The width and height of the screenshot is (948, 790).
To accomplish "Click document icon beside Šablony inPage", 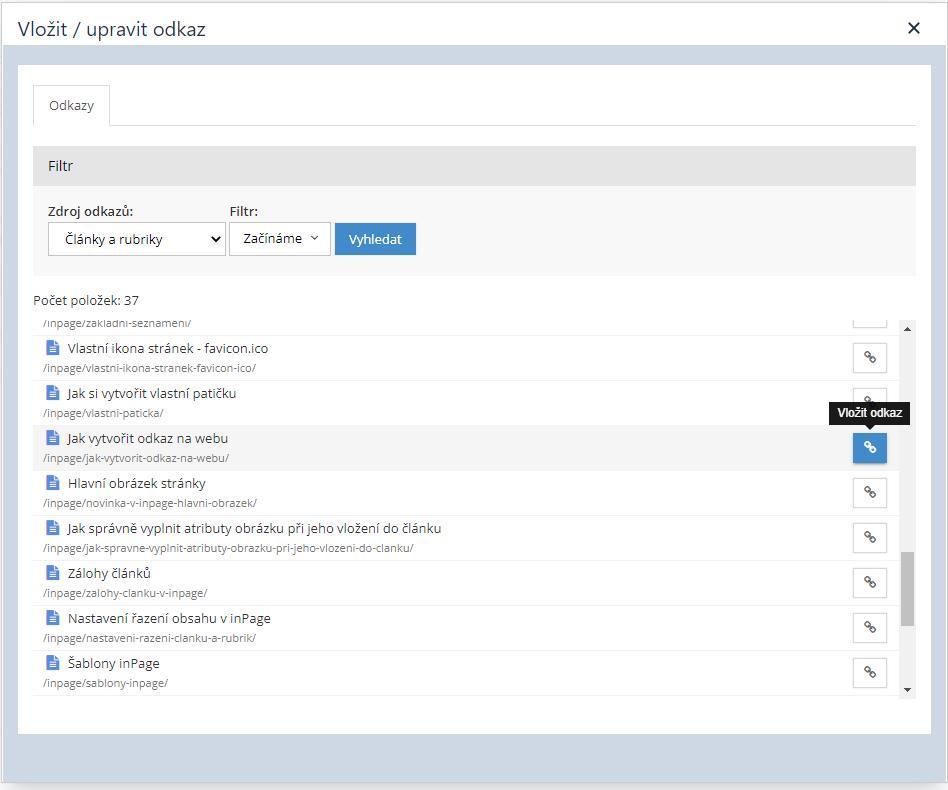I will tap(53, 663).
